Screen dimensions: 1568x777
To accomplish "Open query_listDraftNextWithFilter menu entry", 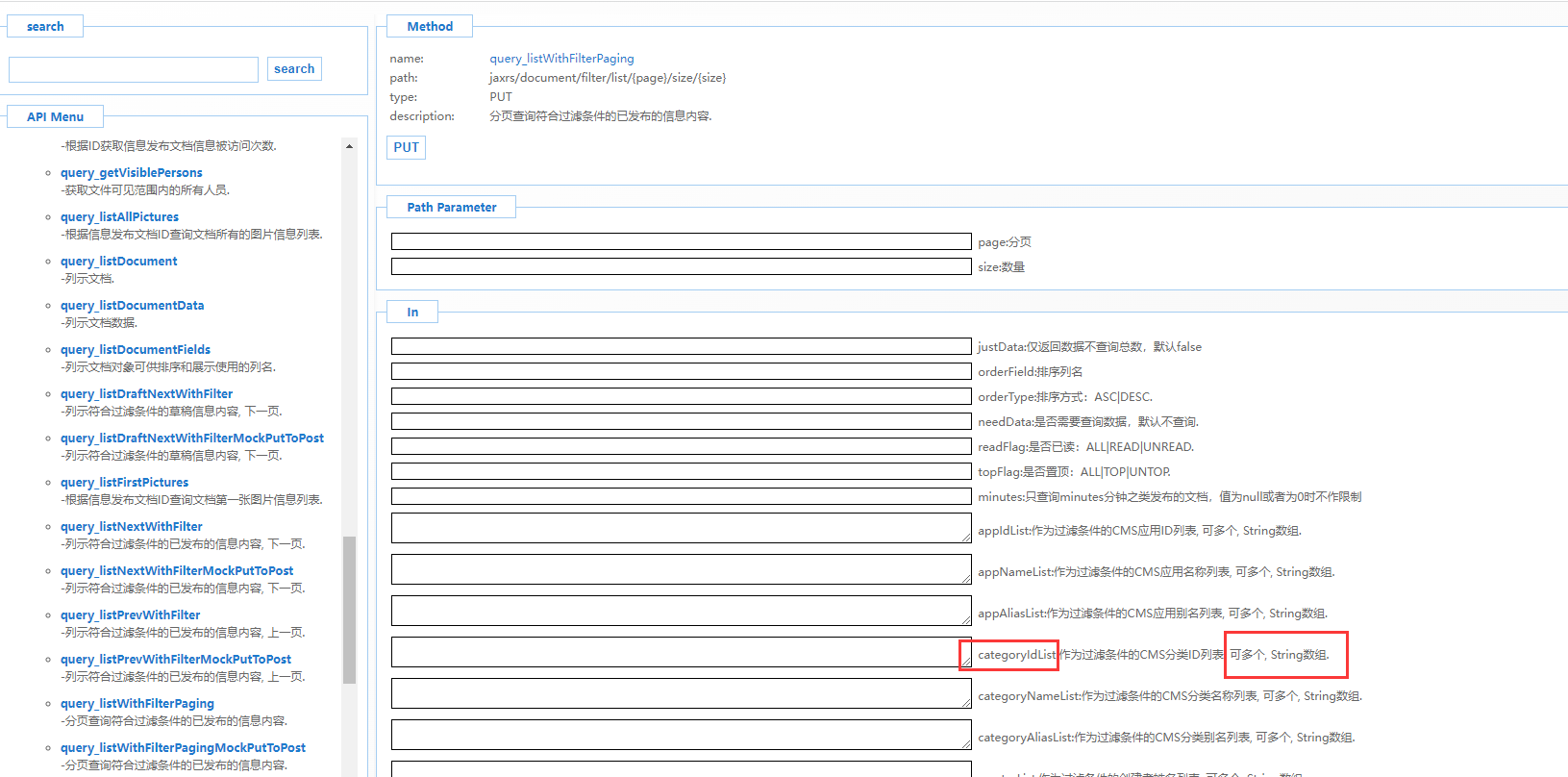I will [x=146, y=394].
